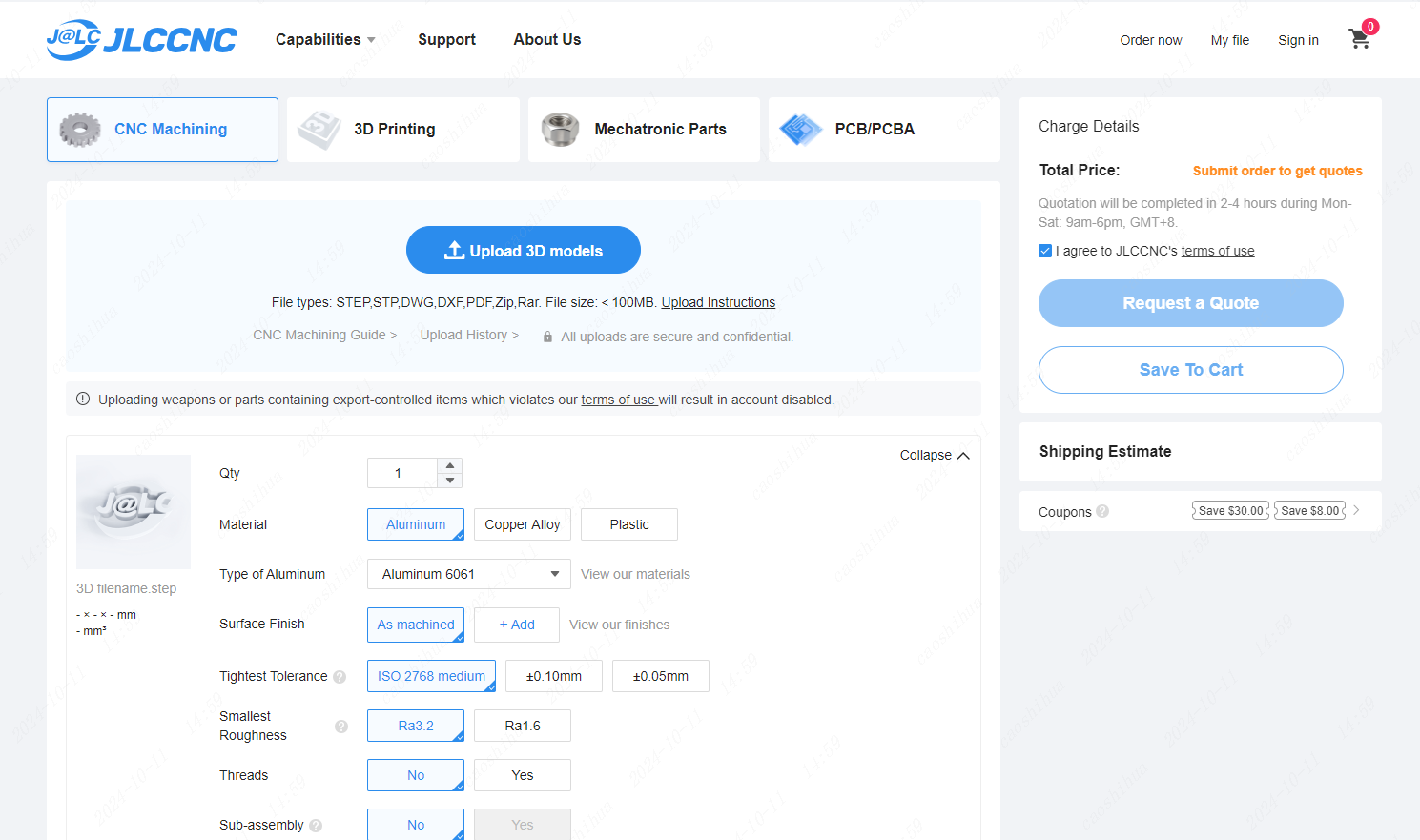Image resolution: width=1420 pixels, height=840 pixels.
Task: Open terms of use link in warning notice
Action: [618, 400]
